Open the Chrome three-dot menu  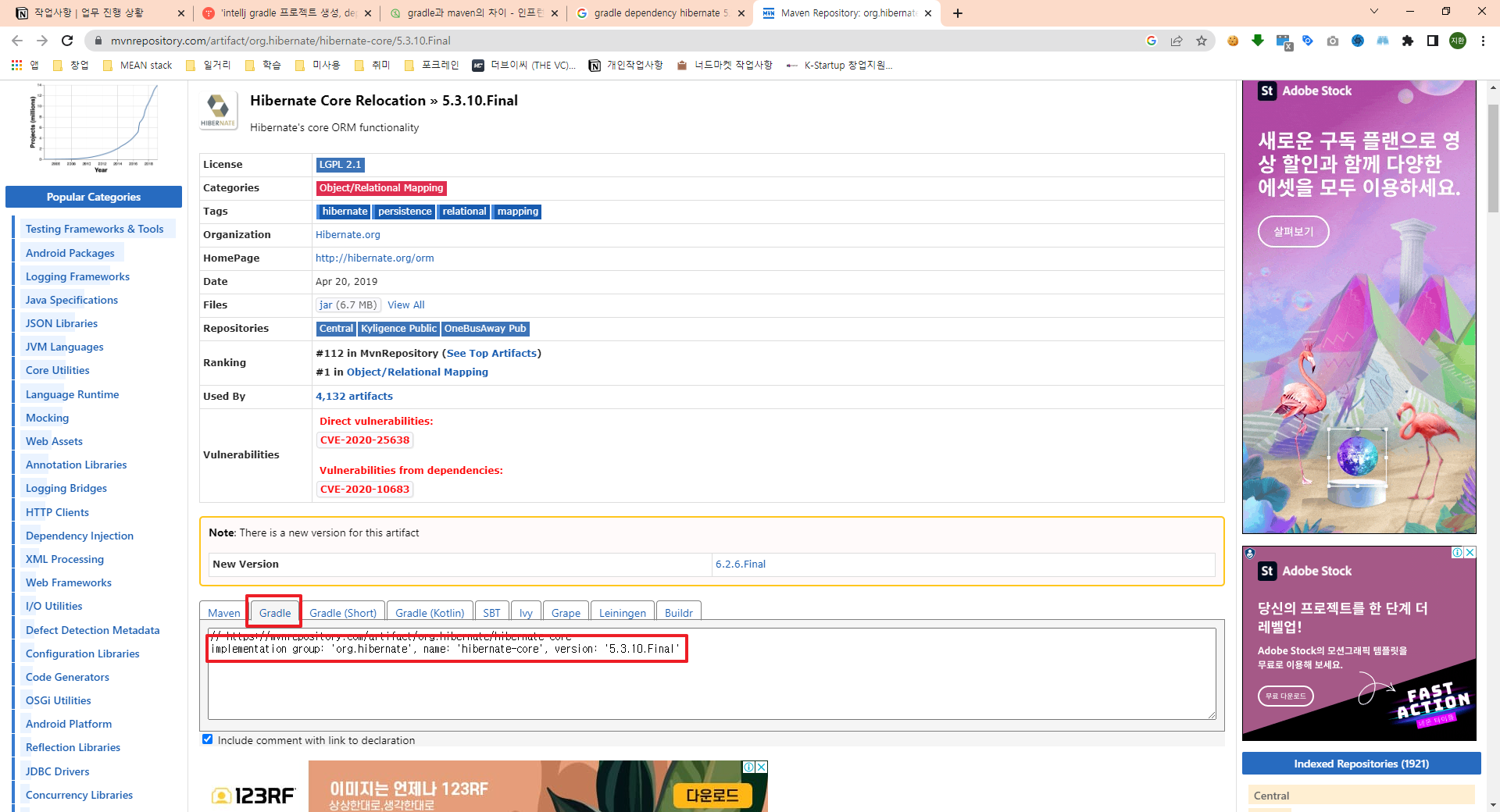1483,41
